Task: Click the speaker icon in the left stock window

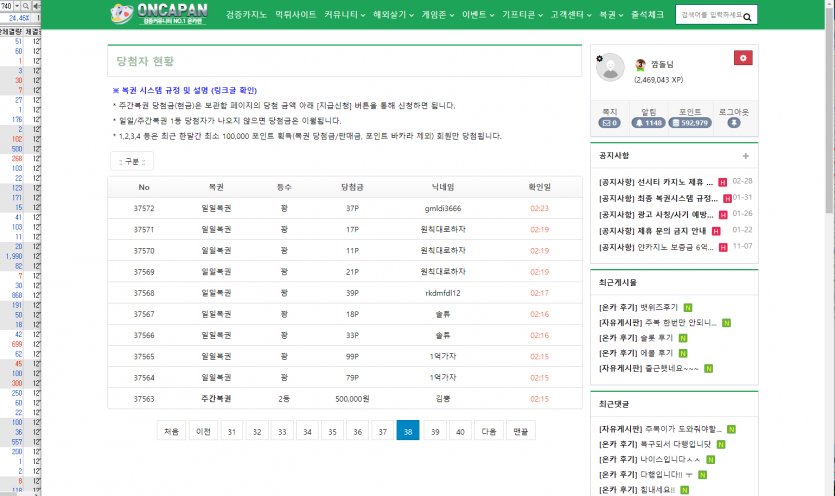Action: coord(36,6)
